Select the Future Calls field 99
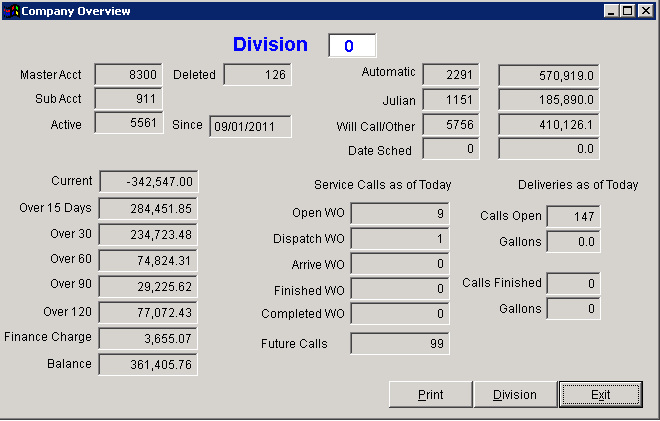Screen dimensions: 660x421 point(400,344)
